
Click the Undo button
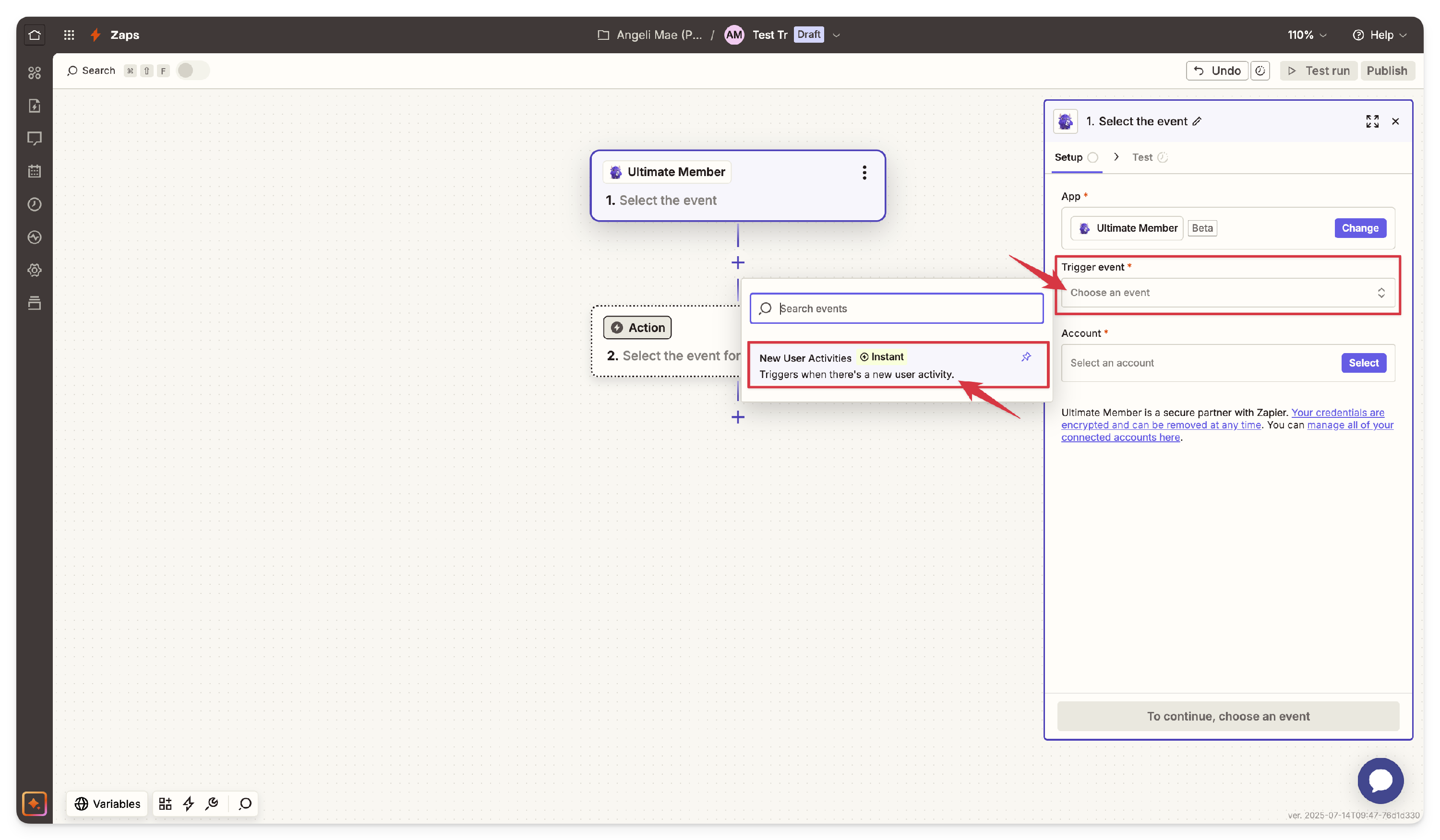[x=1217, y=71]
